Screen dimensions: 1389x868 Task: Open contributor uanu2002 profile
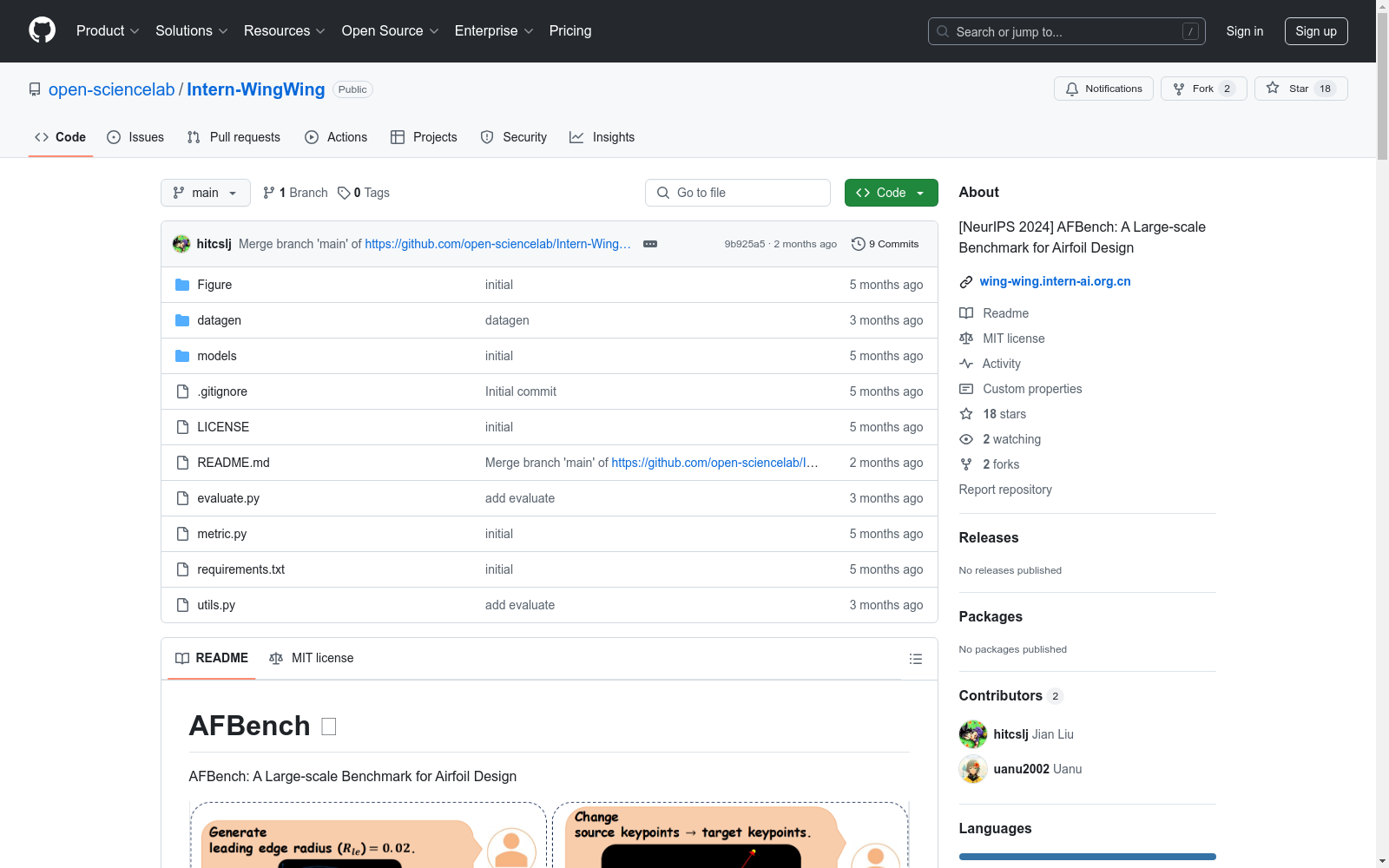pos(1037,769)
